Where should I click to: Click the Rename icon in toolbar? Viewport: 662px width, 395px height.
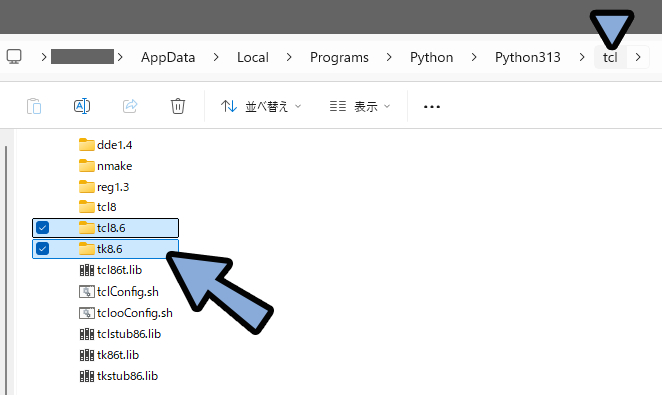click(x=82, y=106)
